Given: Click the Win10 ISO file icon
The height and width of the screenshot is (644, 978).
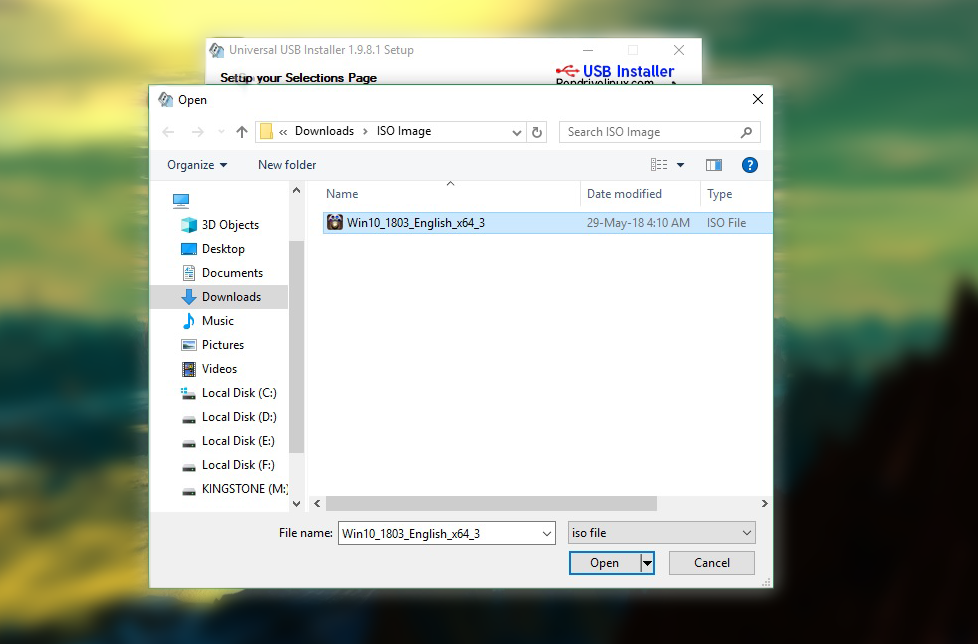Looking at the screenshot, I should (x=335, y=223).
